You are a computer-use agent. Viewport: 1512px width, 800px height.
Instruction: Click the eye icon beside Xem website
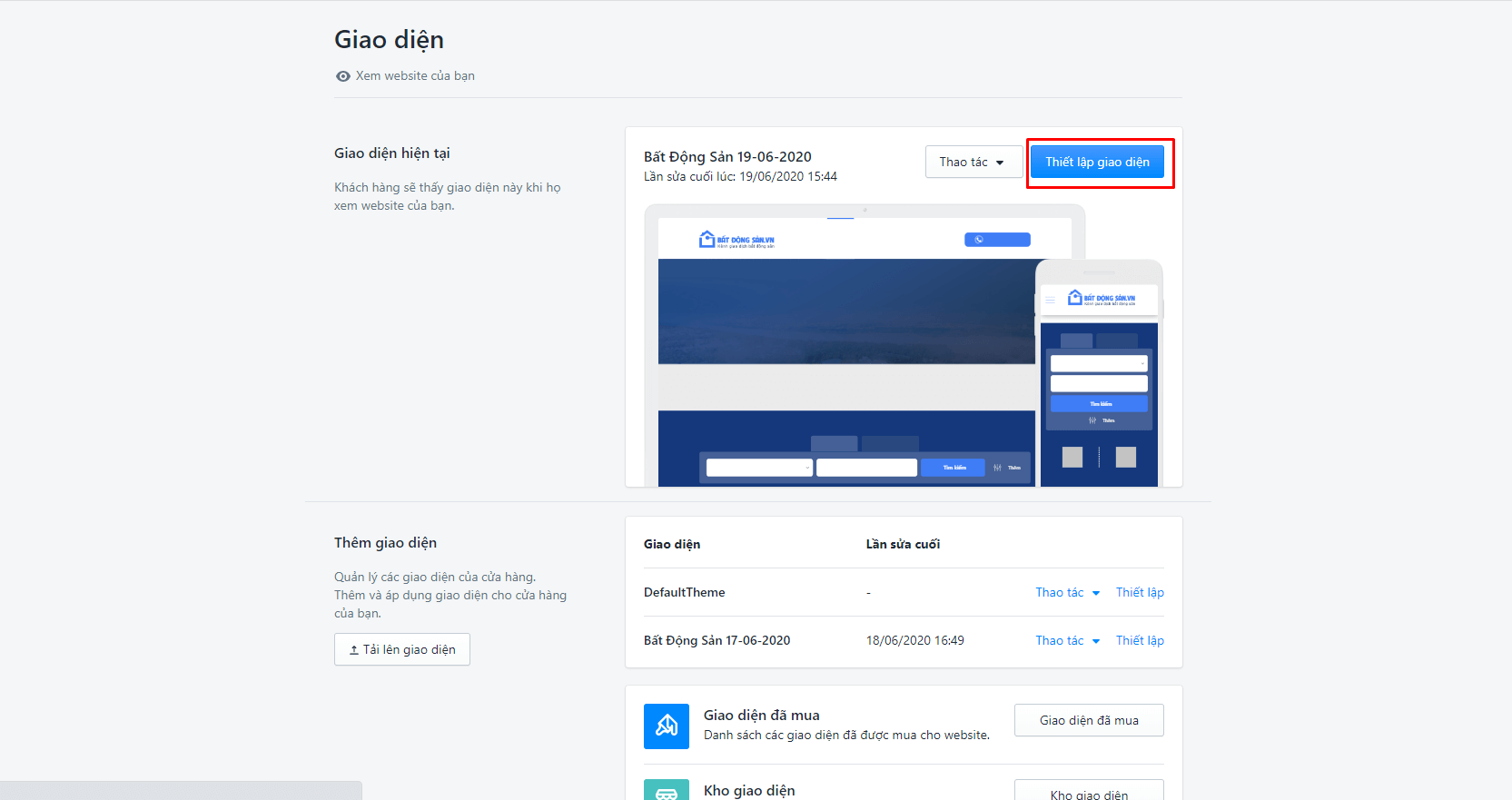click(x=343, y=76)
